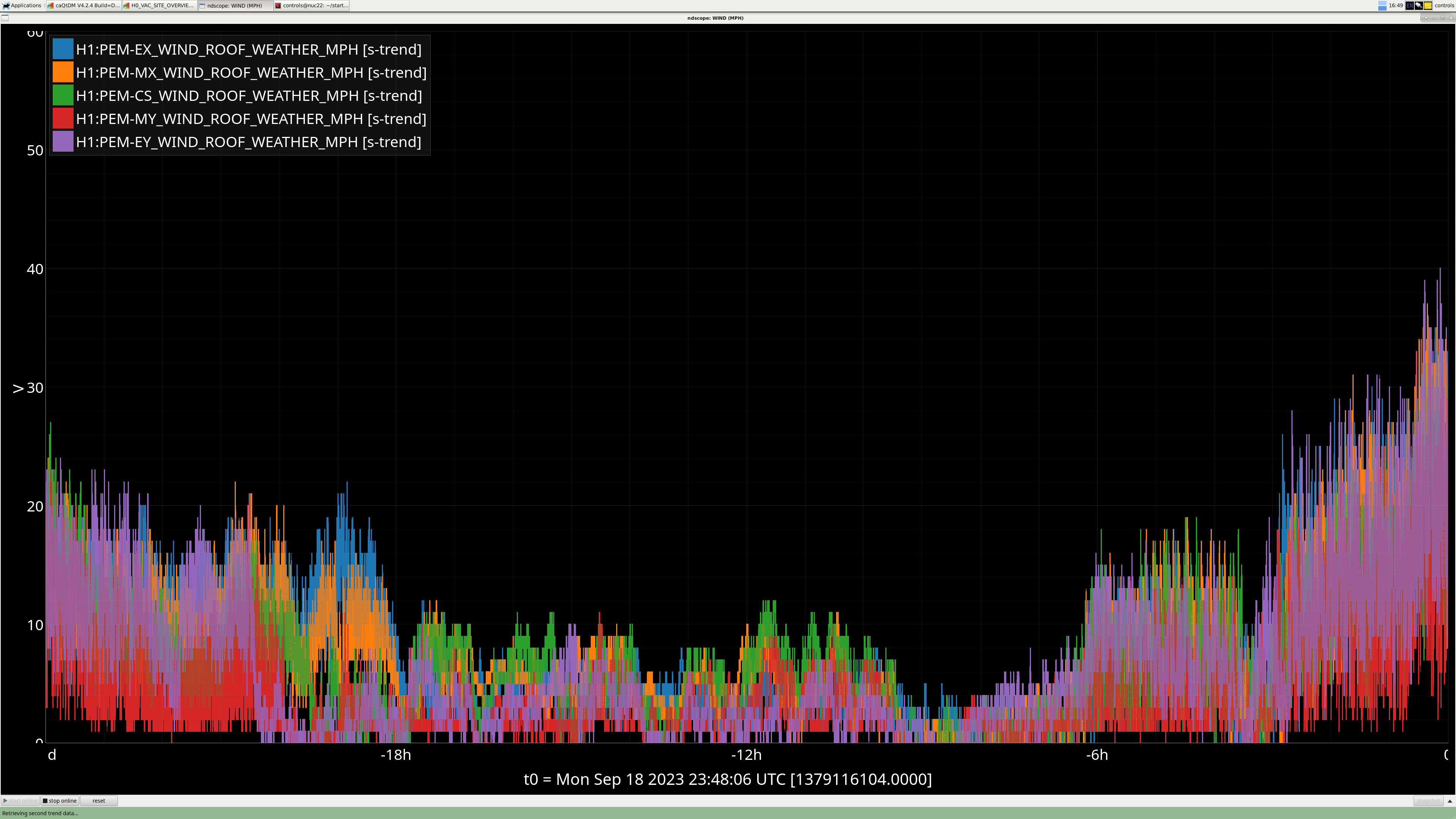This screenshot has height=819, width=1456.
Task: Select legend entry H1:PEM-EX_WIND_ROOF_WEATHER_MPH
Action: (249, 50)
